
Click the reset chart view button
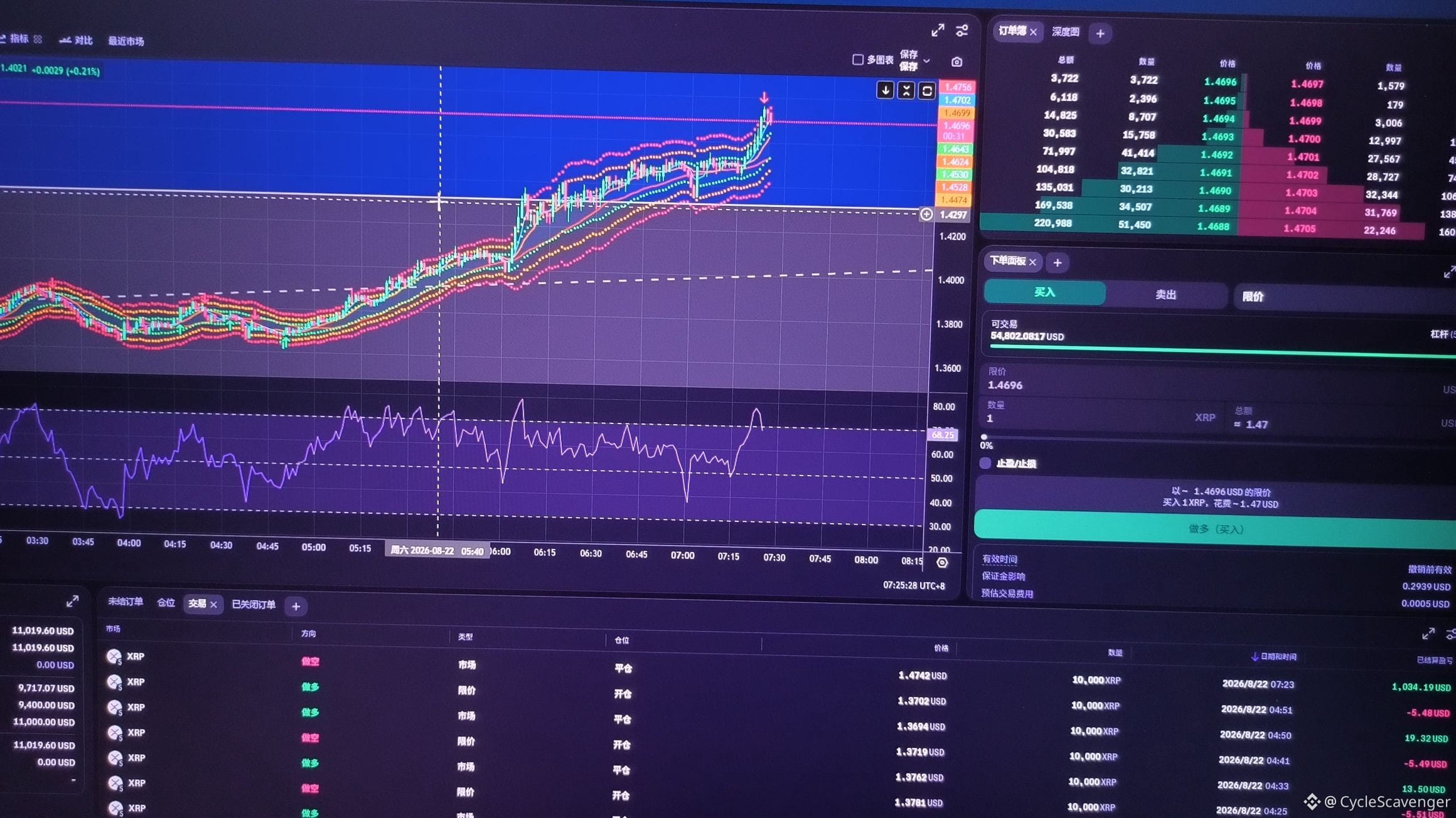click(x=927, y=91)
